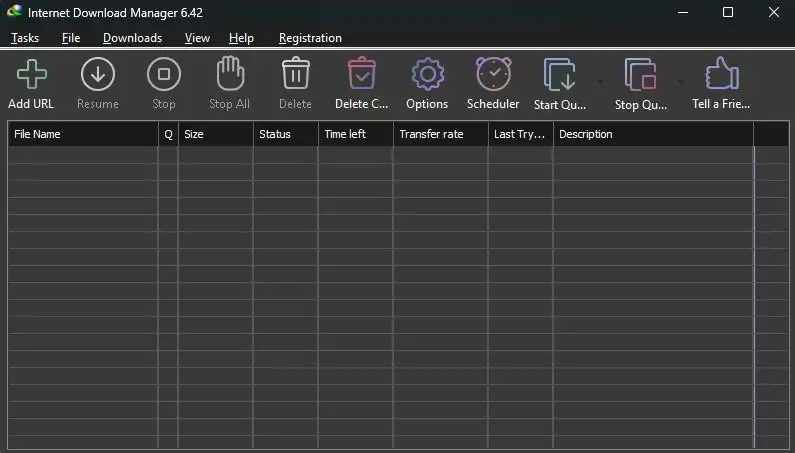Click Tell a Friend thumbs-up icon
The image size is (795, 453).
click(721, 75)
